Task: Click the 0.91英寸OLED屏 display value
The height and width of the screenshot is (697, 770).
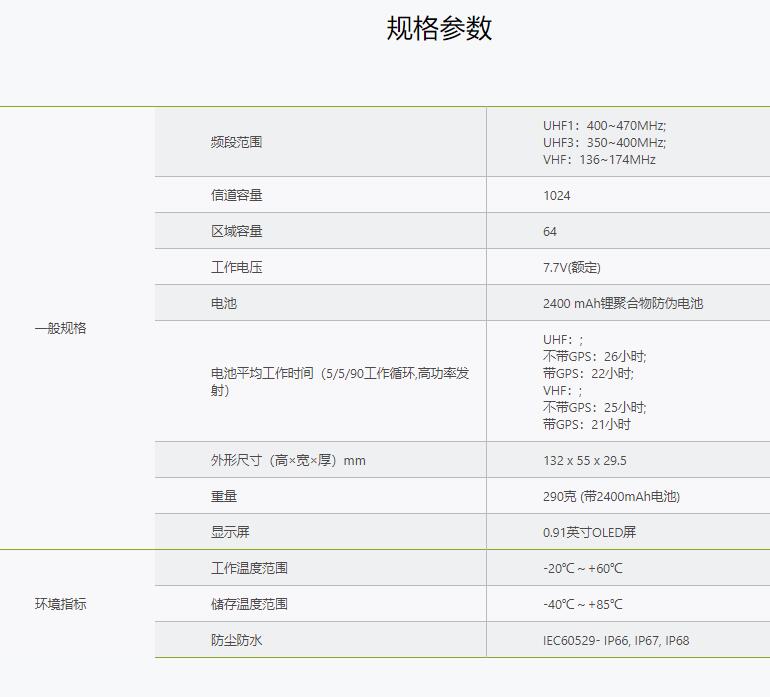Action: point(589,532)
